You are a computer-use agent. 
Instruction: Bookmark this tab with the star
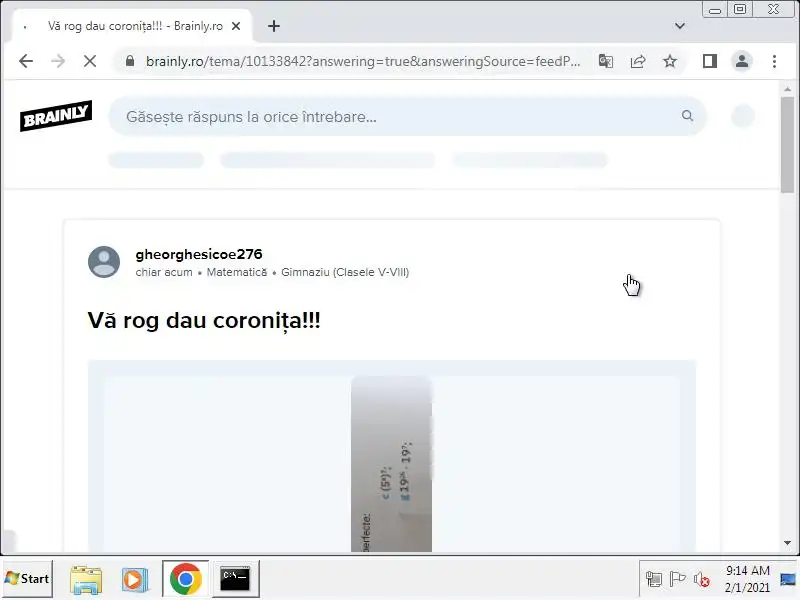pyautogui.click(x=670, y=61)
